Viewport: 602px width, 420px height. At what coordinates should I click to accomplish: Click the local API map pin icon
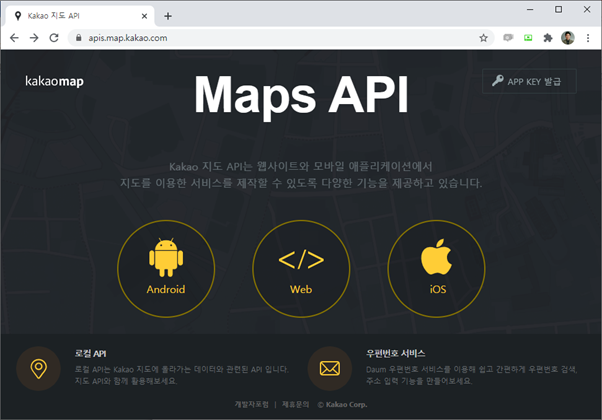38,369
